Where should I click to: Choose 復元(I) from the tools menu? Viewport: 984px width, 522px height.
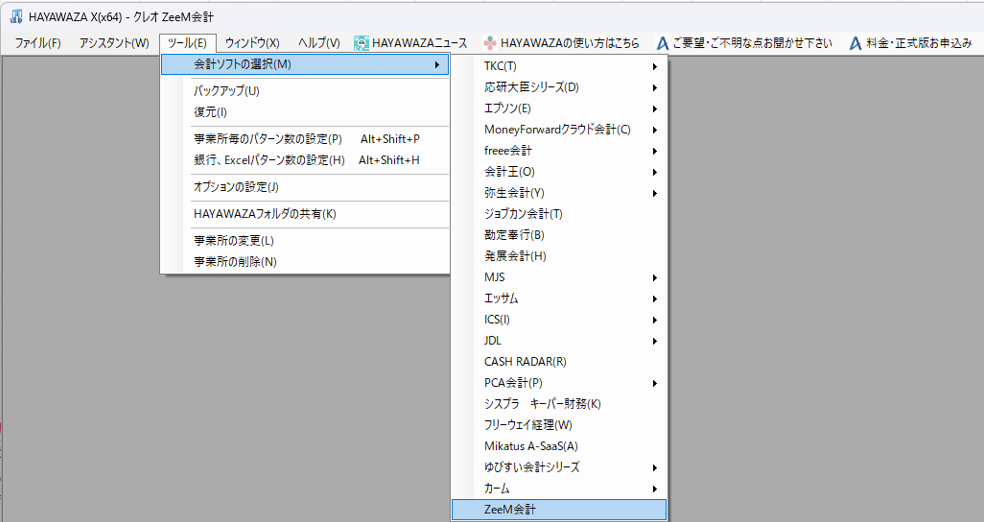(305, 112)
